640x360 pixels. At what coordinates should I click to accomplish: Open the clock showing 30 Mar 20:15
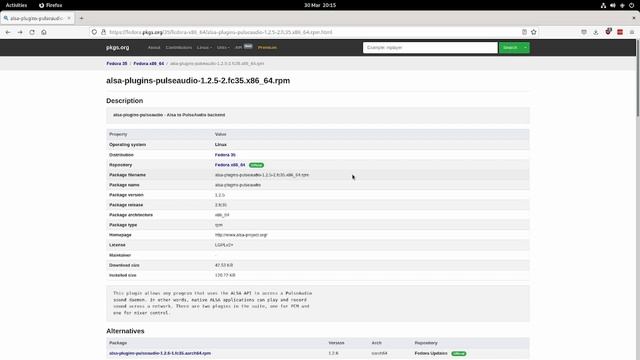click(x=320, y=5)
